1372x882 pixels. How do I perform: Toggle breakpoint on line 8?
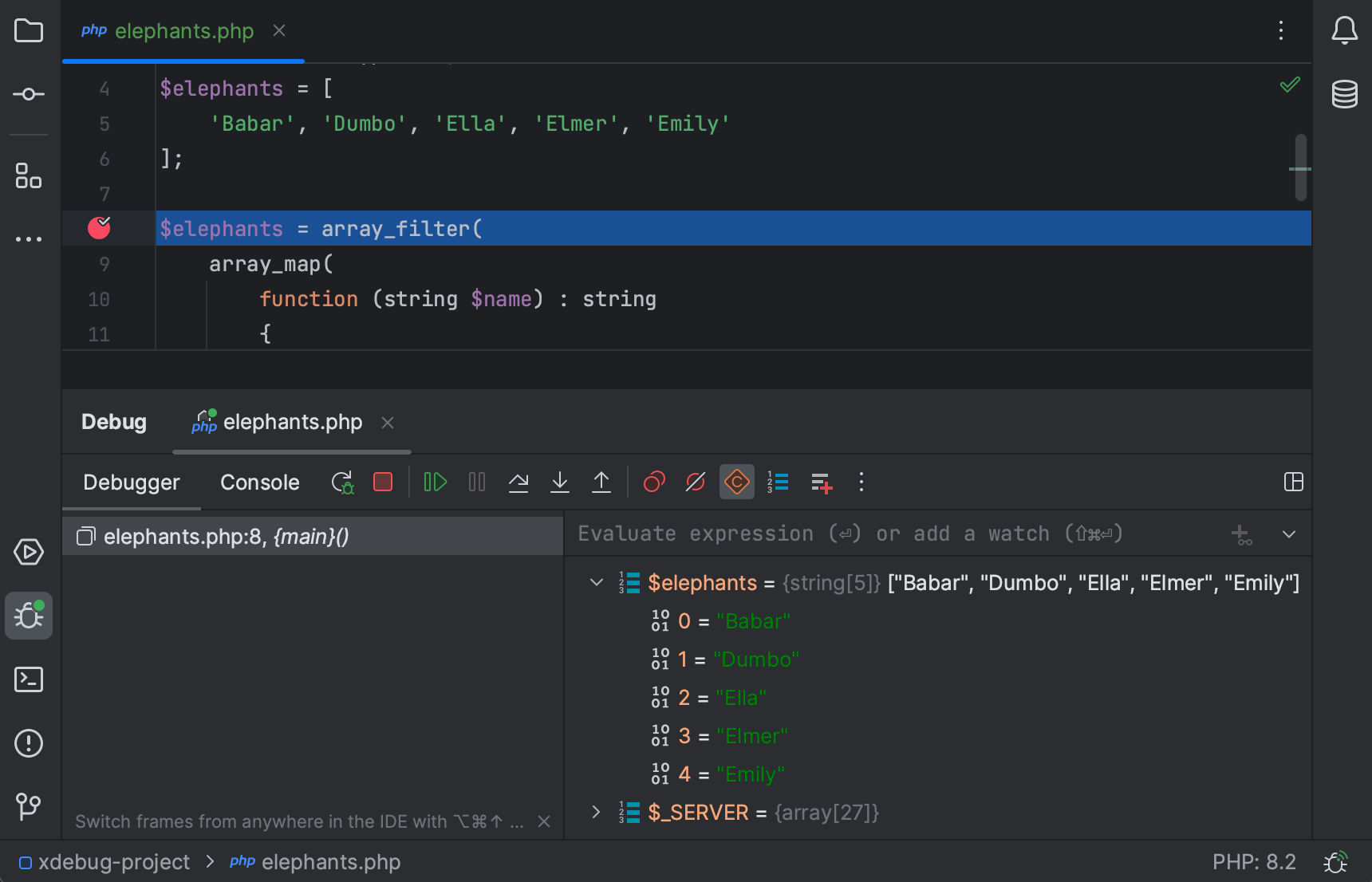pyautogui.click(x=99, y=229)
